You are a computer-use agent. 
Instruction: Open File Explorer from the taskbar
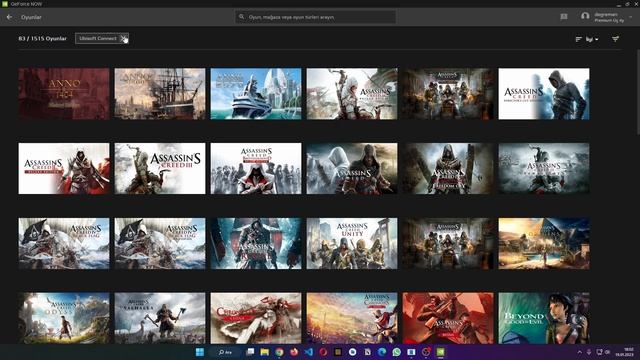click(264, 352)
